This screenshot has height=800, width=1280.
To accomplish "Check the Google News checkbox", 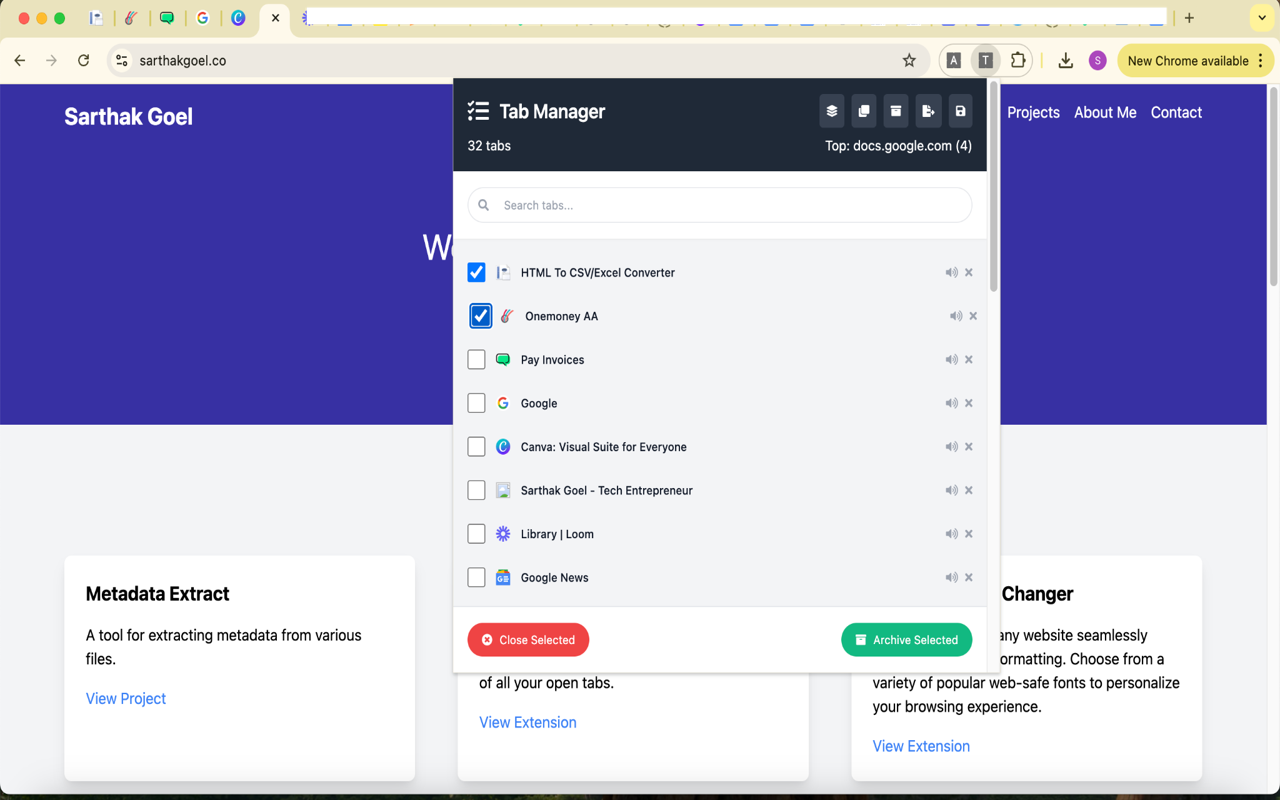I will 476,577.
